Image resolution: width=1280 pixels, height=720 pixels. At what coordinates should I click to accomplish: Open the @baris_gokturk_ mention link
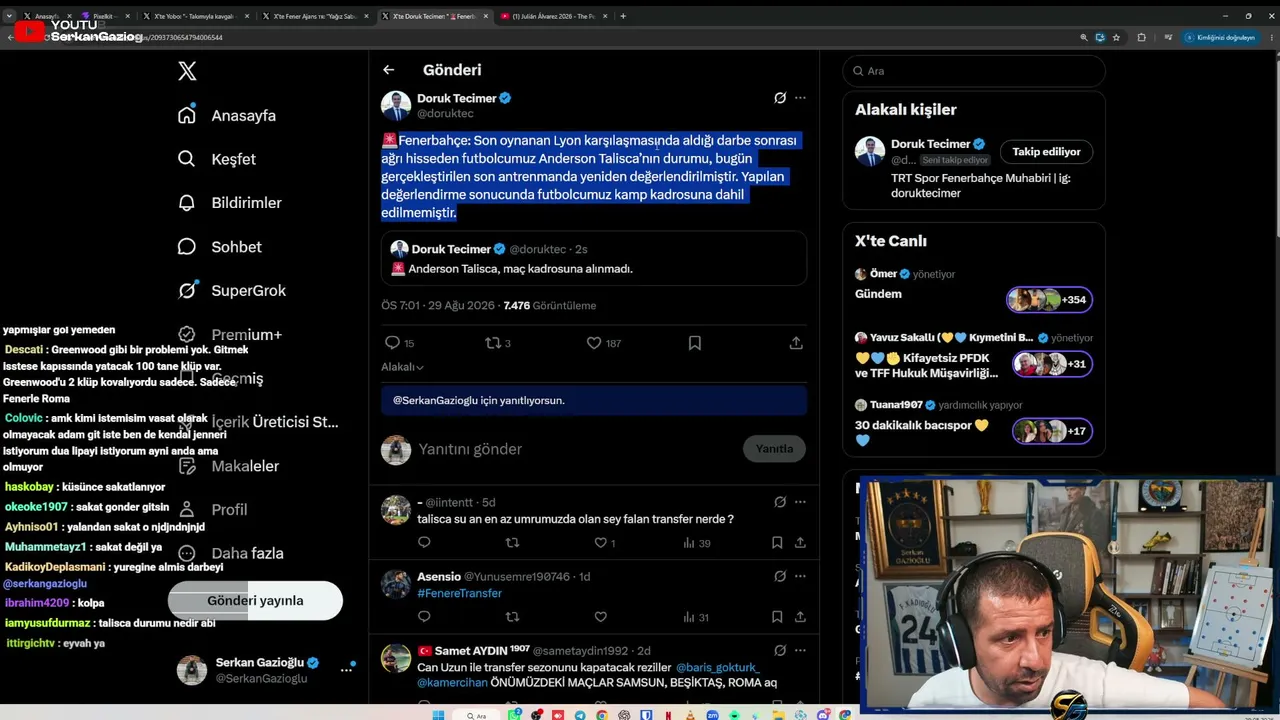717,667
